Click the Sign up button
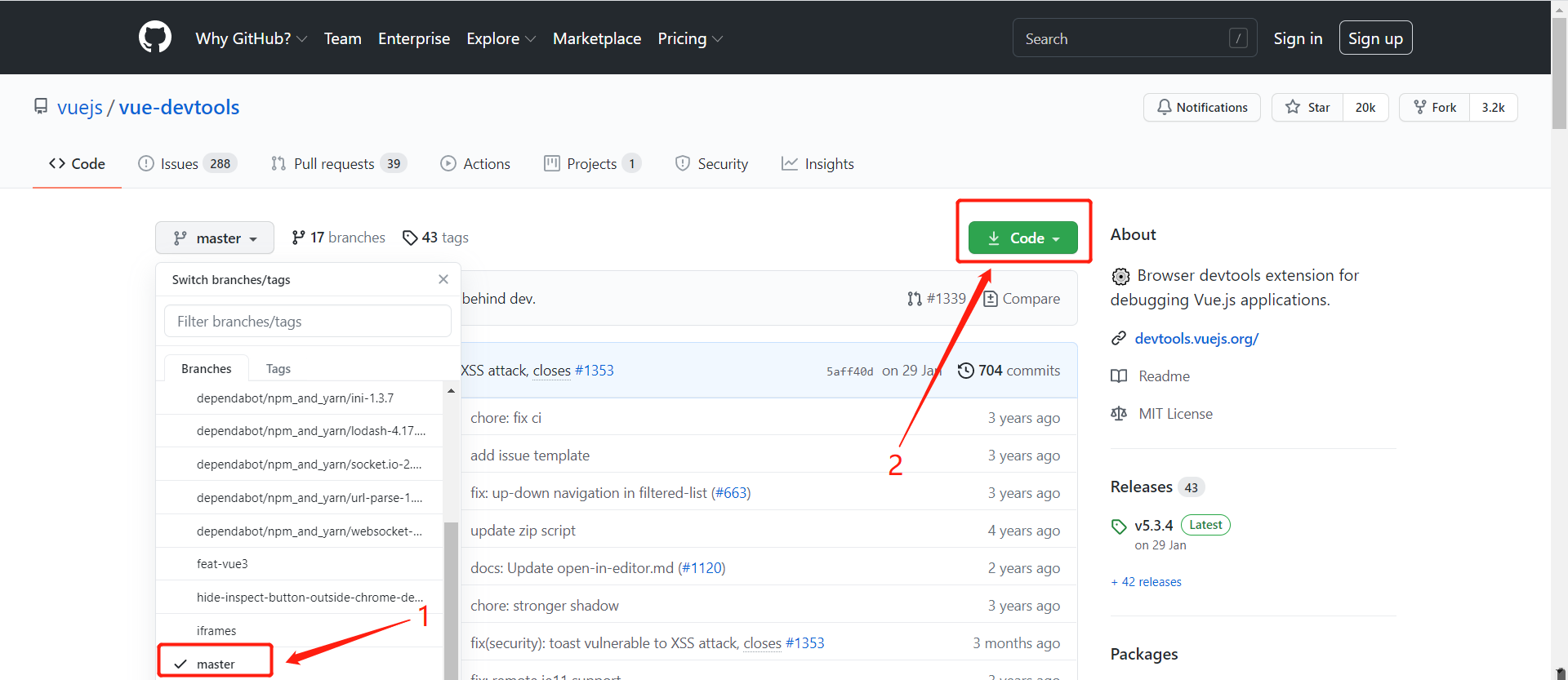Viewport: 1568px width, 680px height. (x=1375, y=38)
